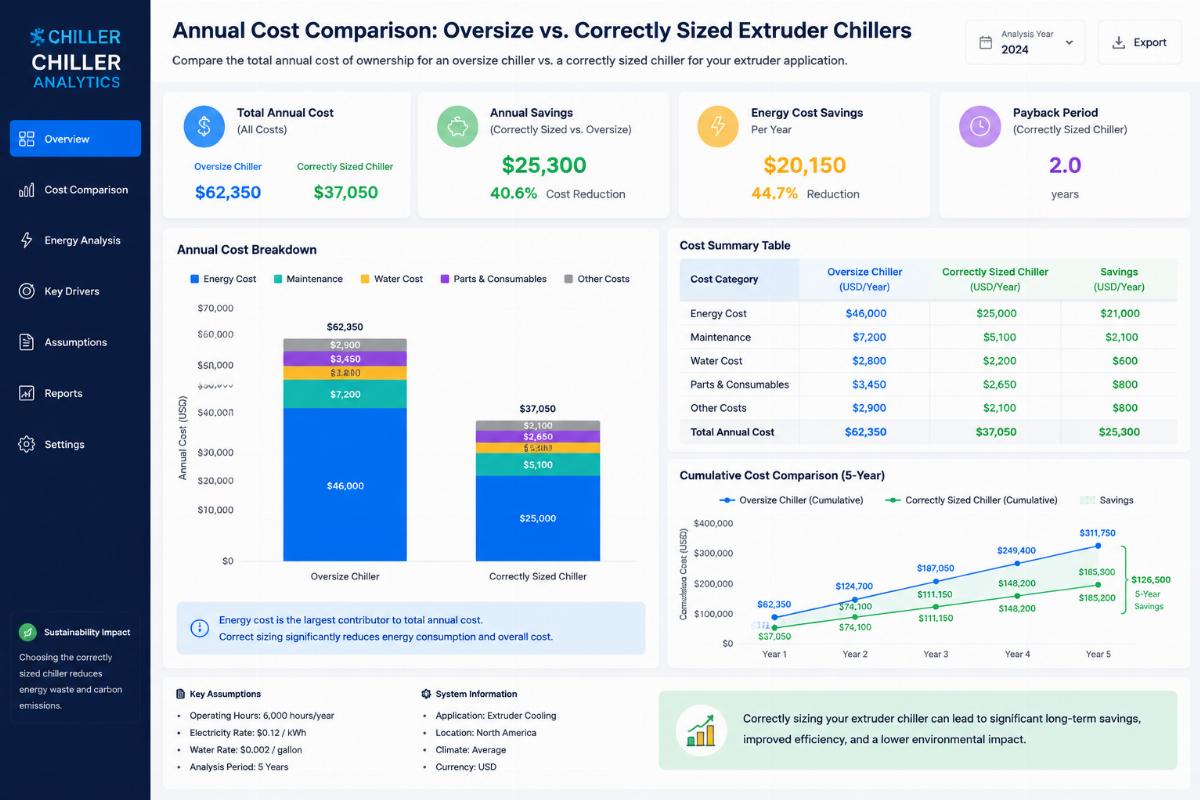The image size is (1200, 800).
Task: Click Correctly Sized Chiller (USD/Year) column header
Action: tap(995, 279)
